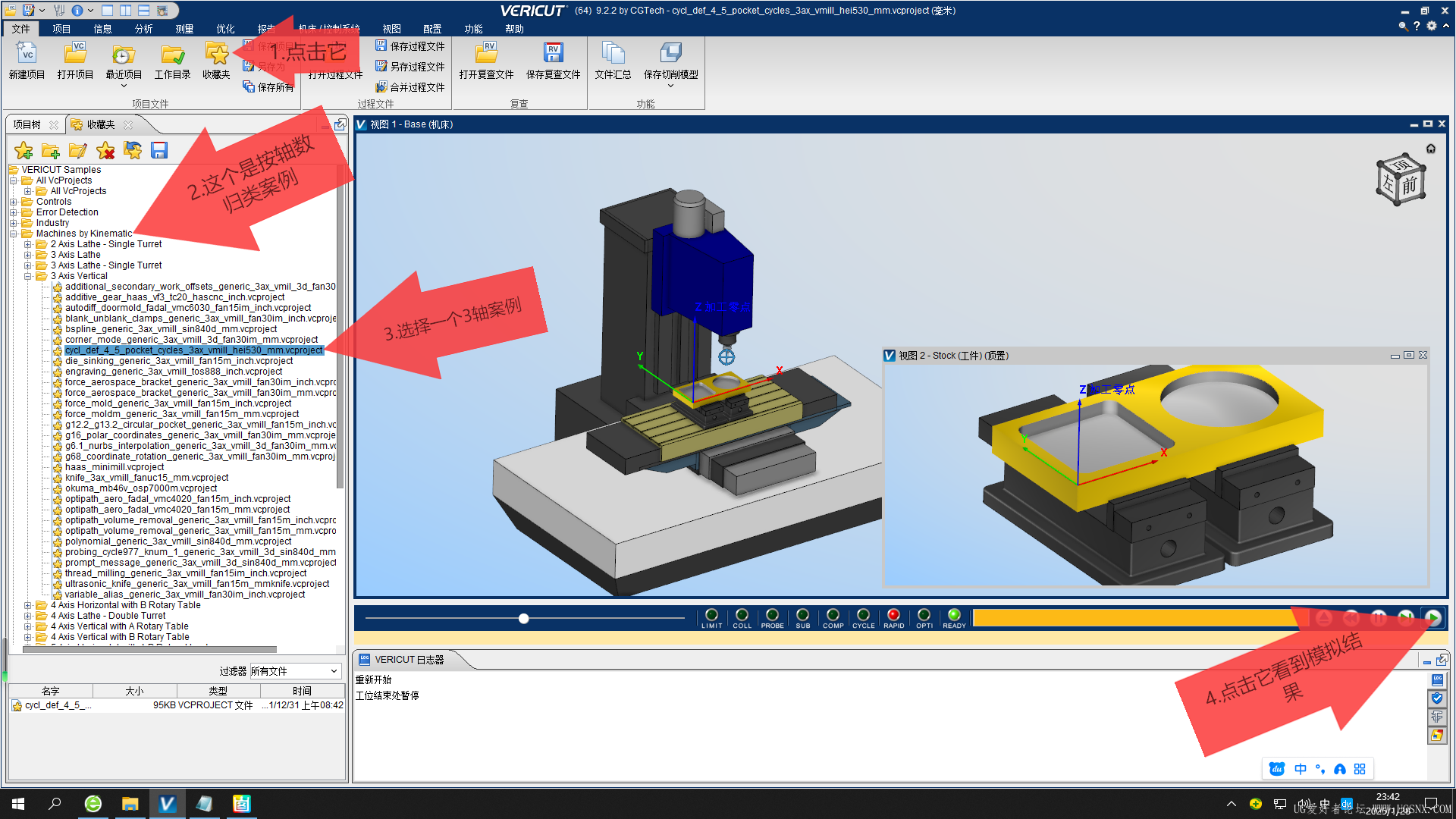This screenshot has height=819, width=1456.
Task: Click the VERICUT taskbar icon
Action: (x=167, y=804)
